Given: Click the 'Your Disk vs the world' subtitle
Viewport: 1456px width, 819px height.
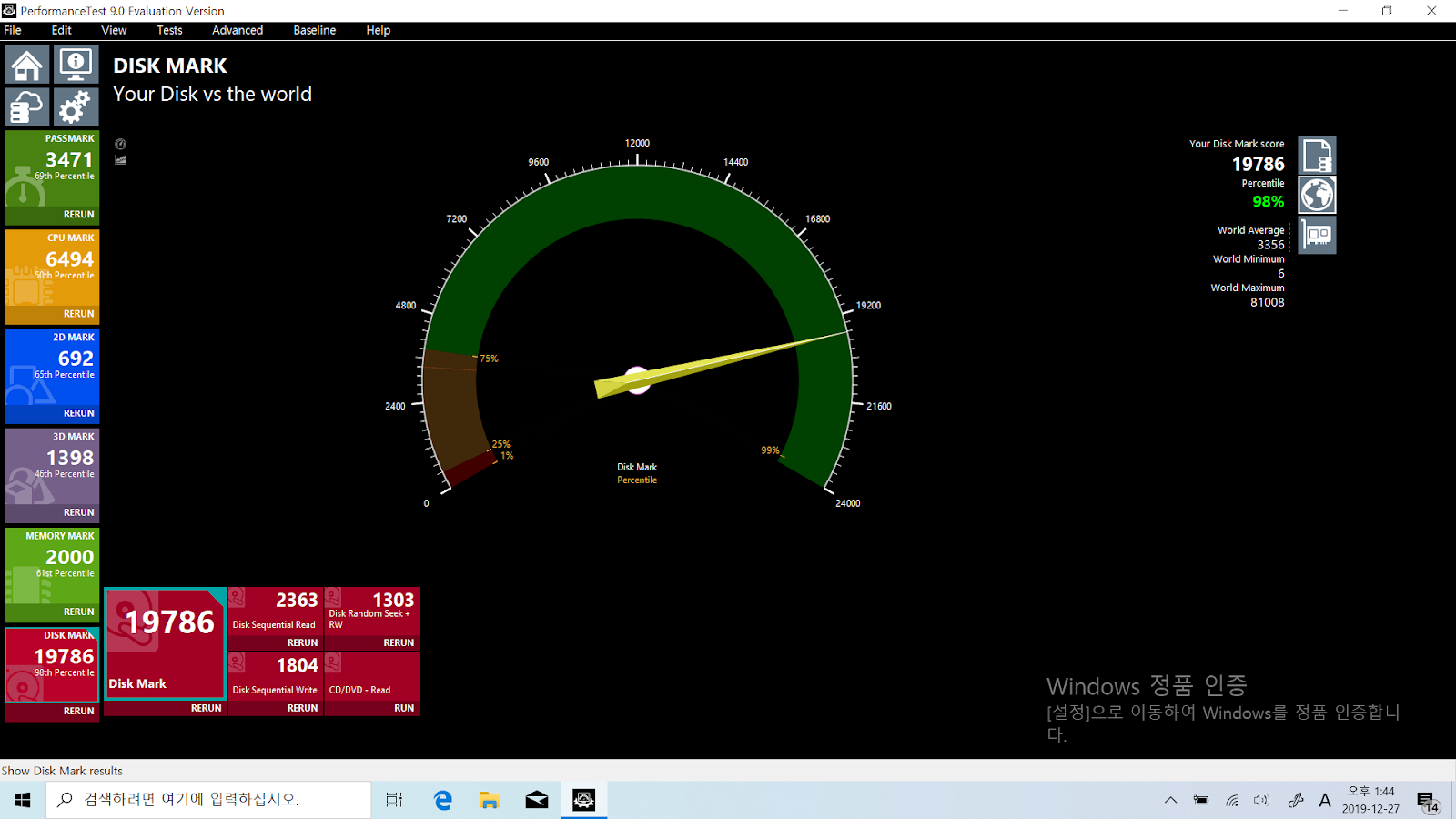Looking at the screenshot, I should 212,95.
